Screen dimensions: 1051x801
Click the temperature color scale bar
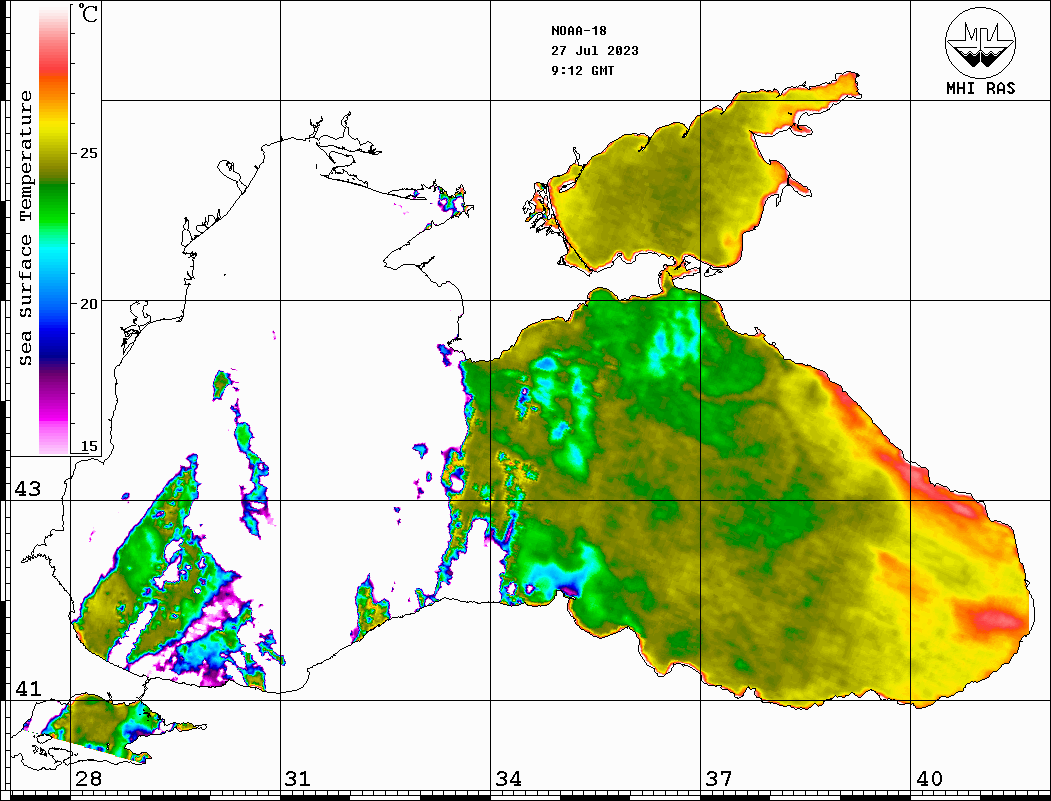pos(54,230)
